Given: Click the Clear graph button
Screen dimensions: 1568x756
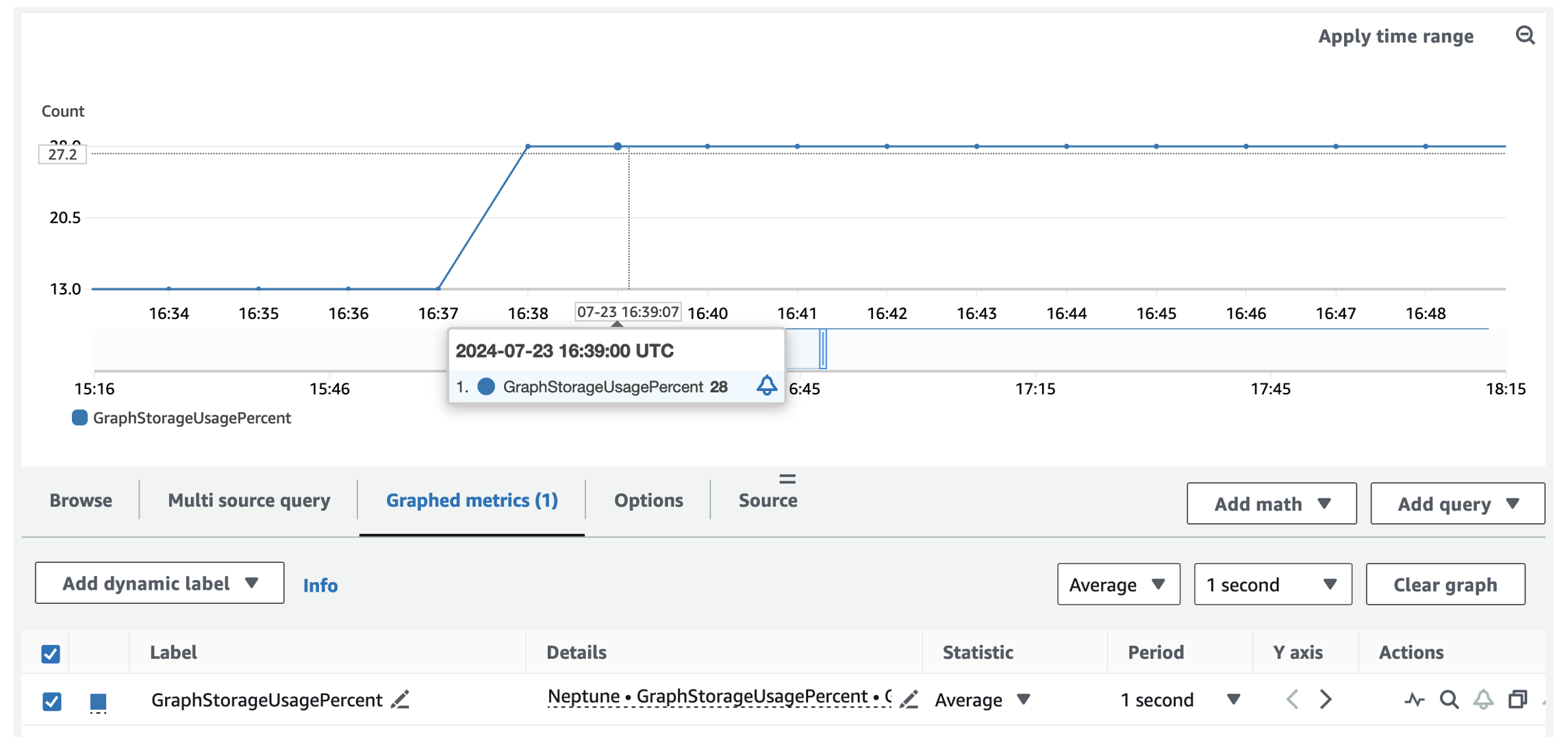Looking at the screenshot, I should (x=1445, y=584).
